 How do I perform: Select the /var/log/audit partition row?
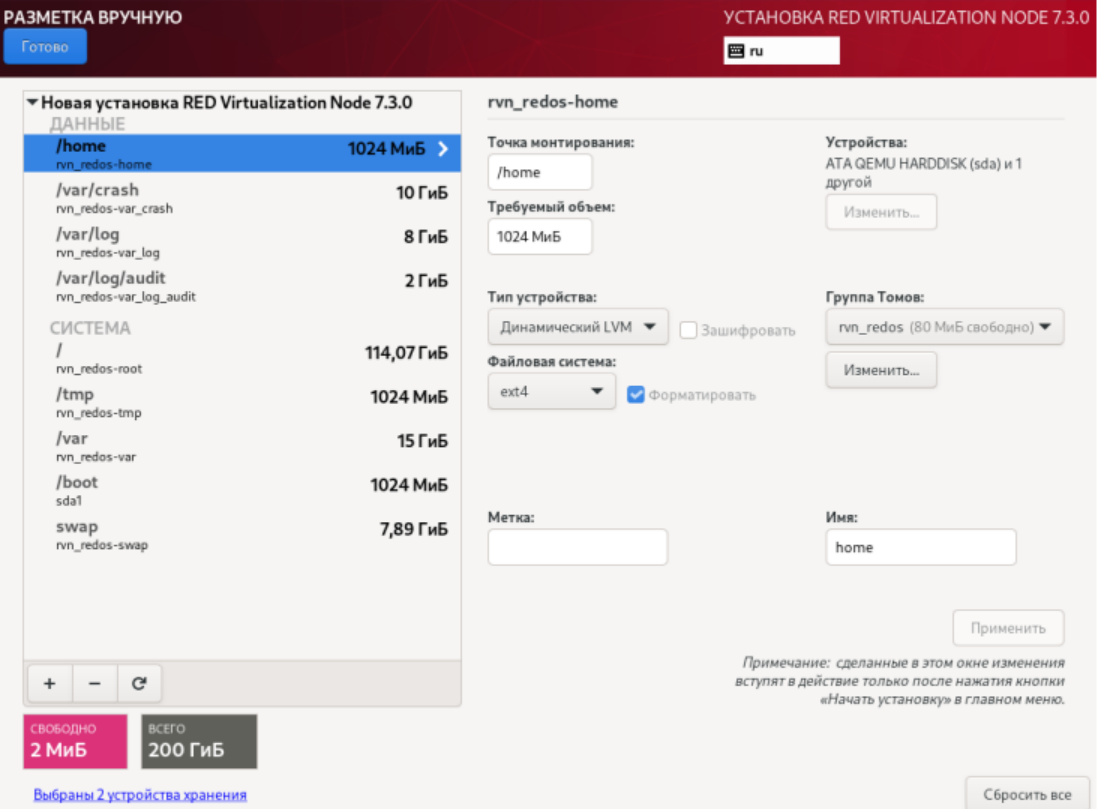click(242, 286)
